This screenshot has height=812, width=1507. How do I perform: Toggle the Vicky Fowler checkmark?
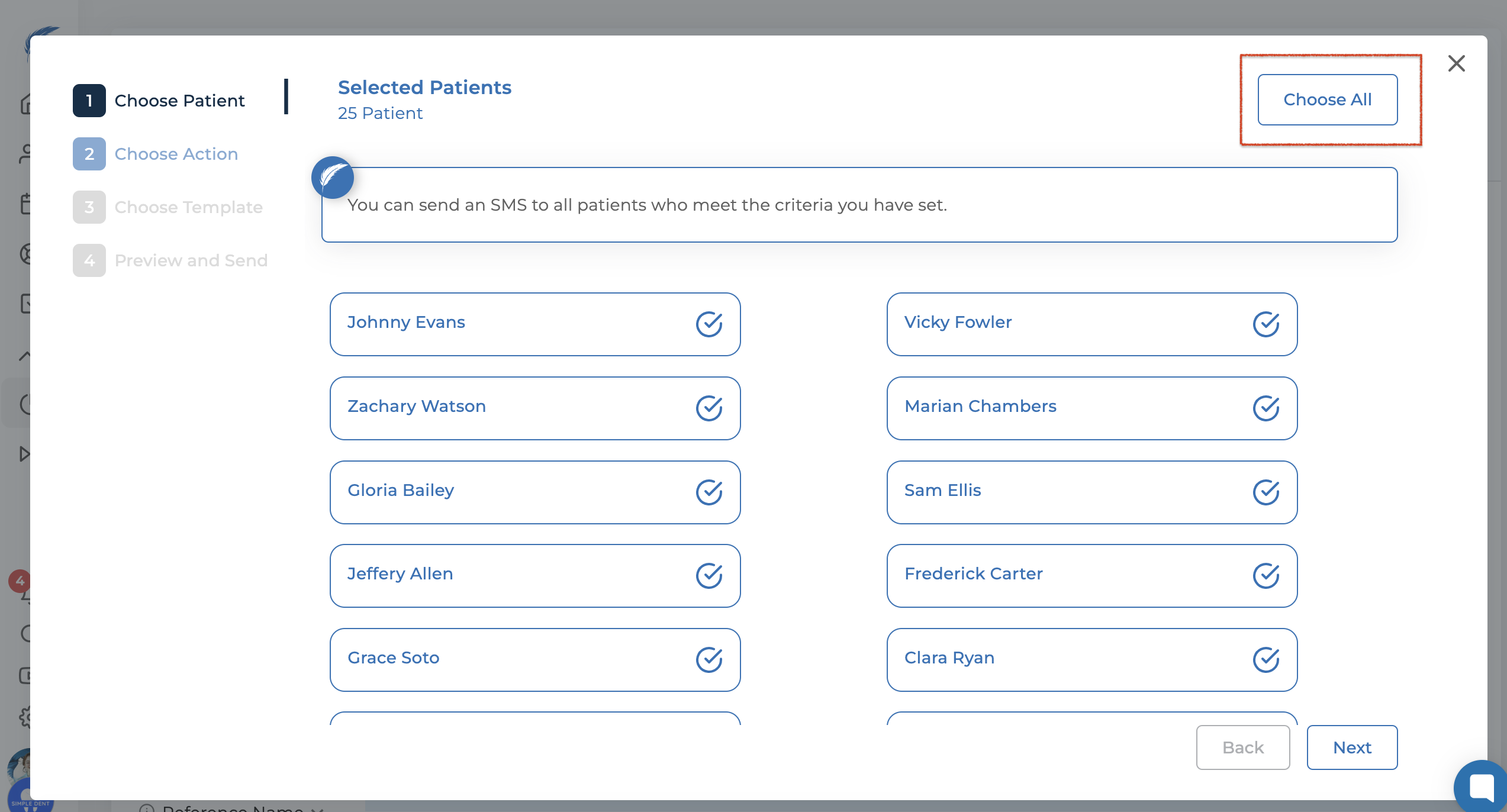pyautogui.click(x=1266, y=324)
